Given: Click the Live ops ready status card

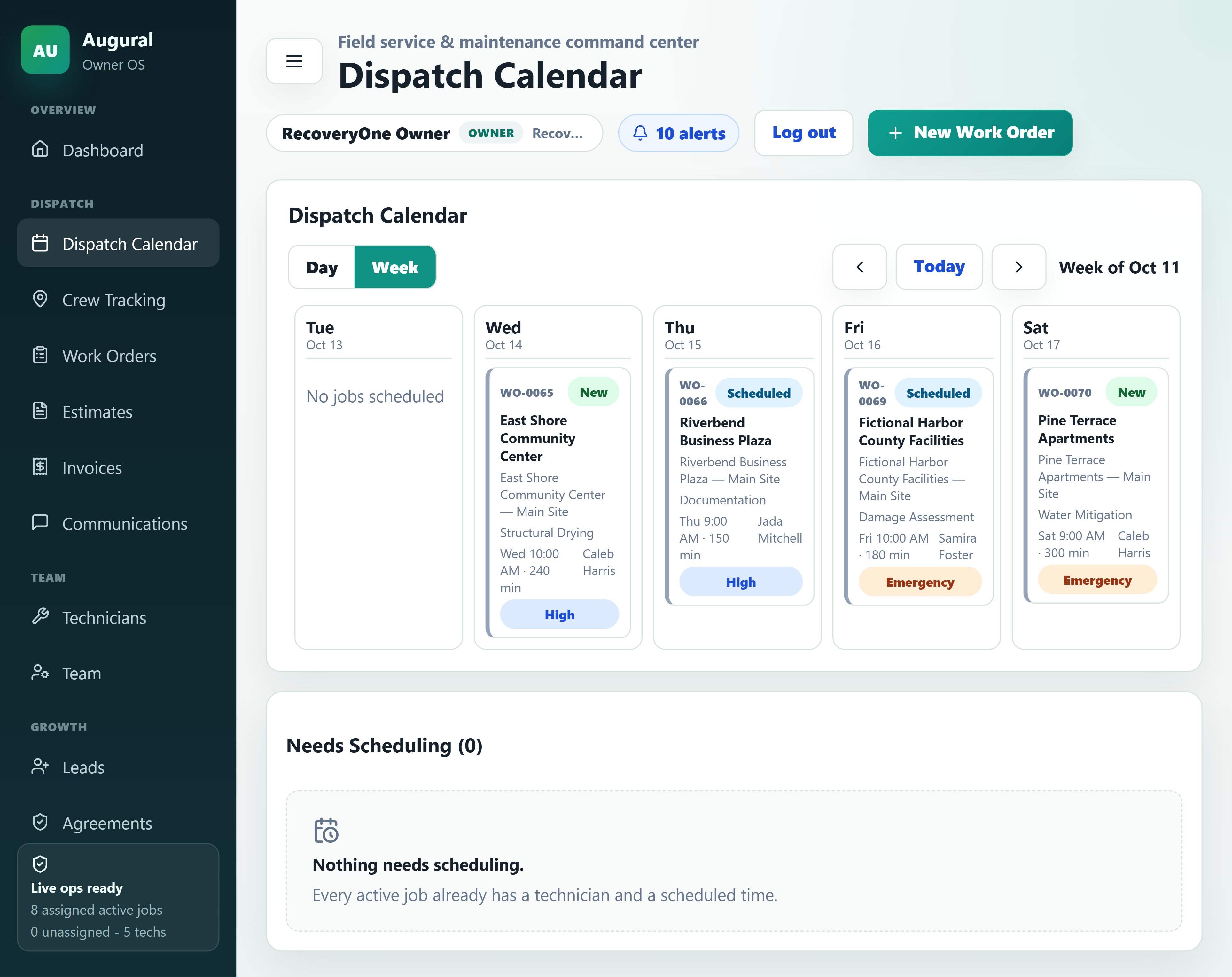Looking at the screenshot, I should (x=118, y=897).
